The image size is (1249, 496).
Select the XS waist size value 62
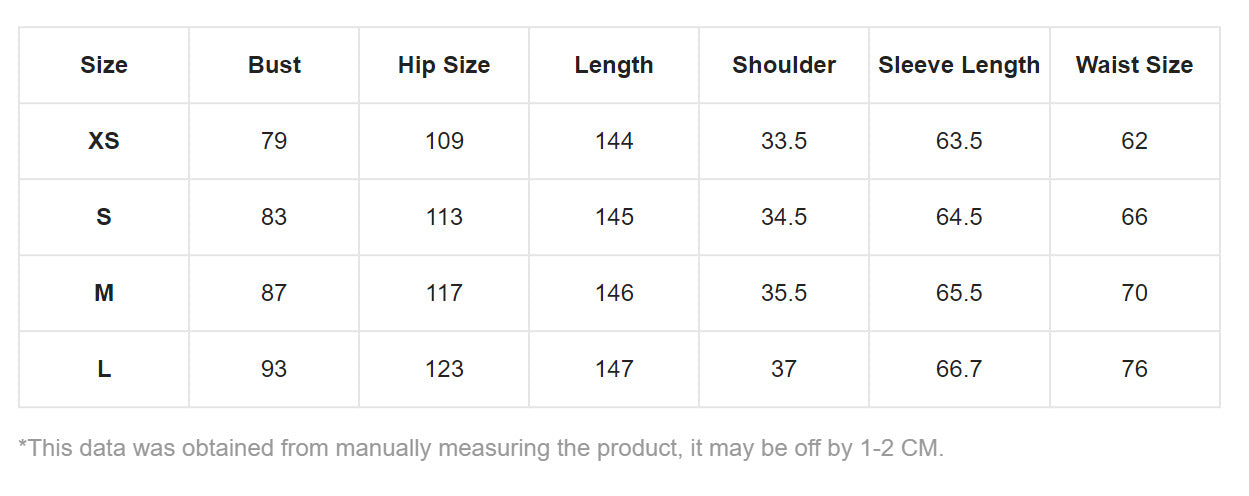pyautogui.click(x=1134, y=141)
